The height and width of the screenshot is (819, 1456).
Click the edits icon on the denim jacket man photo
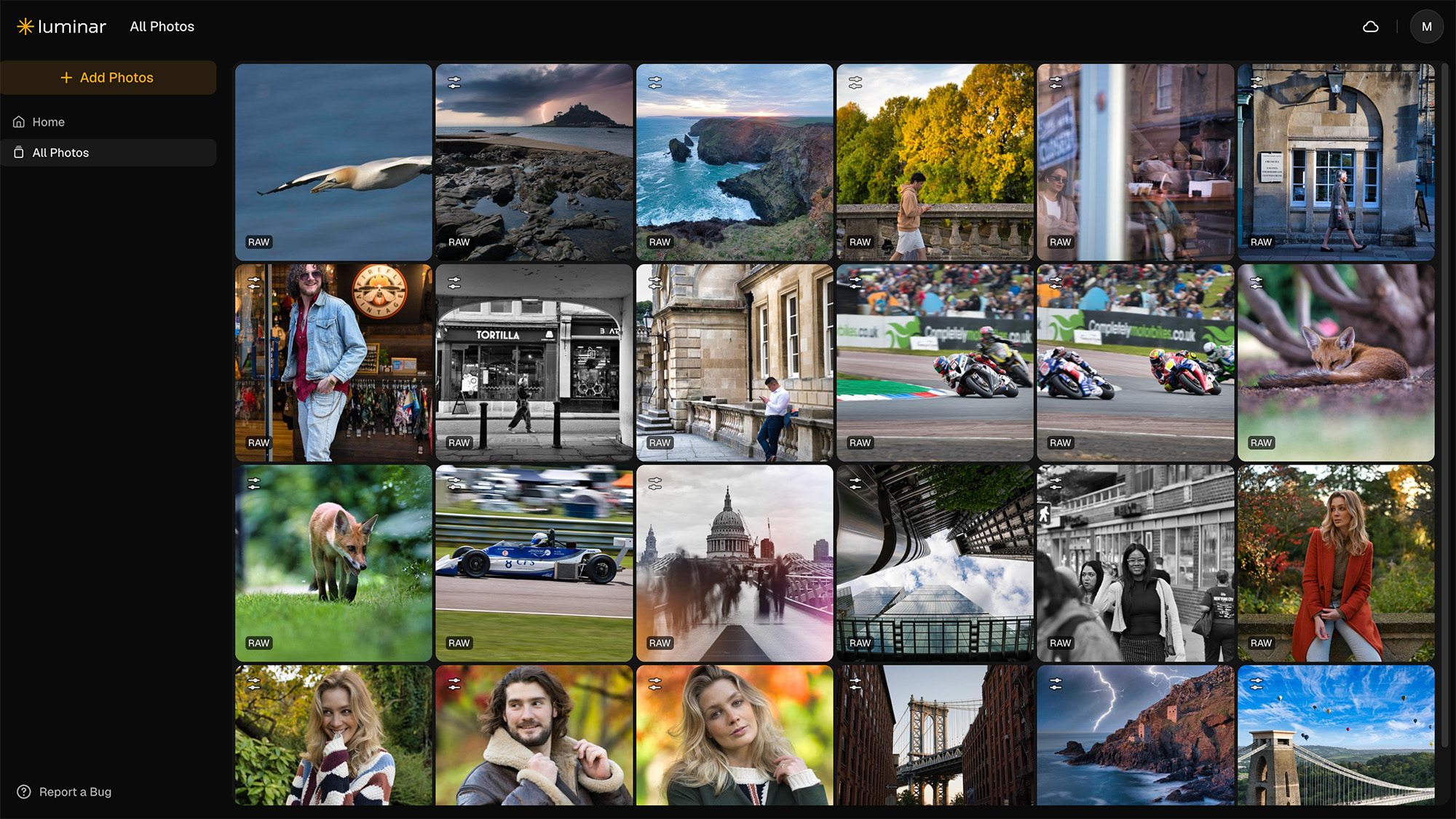coord(253,283)
